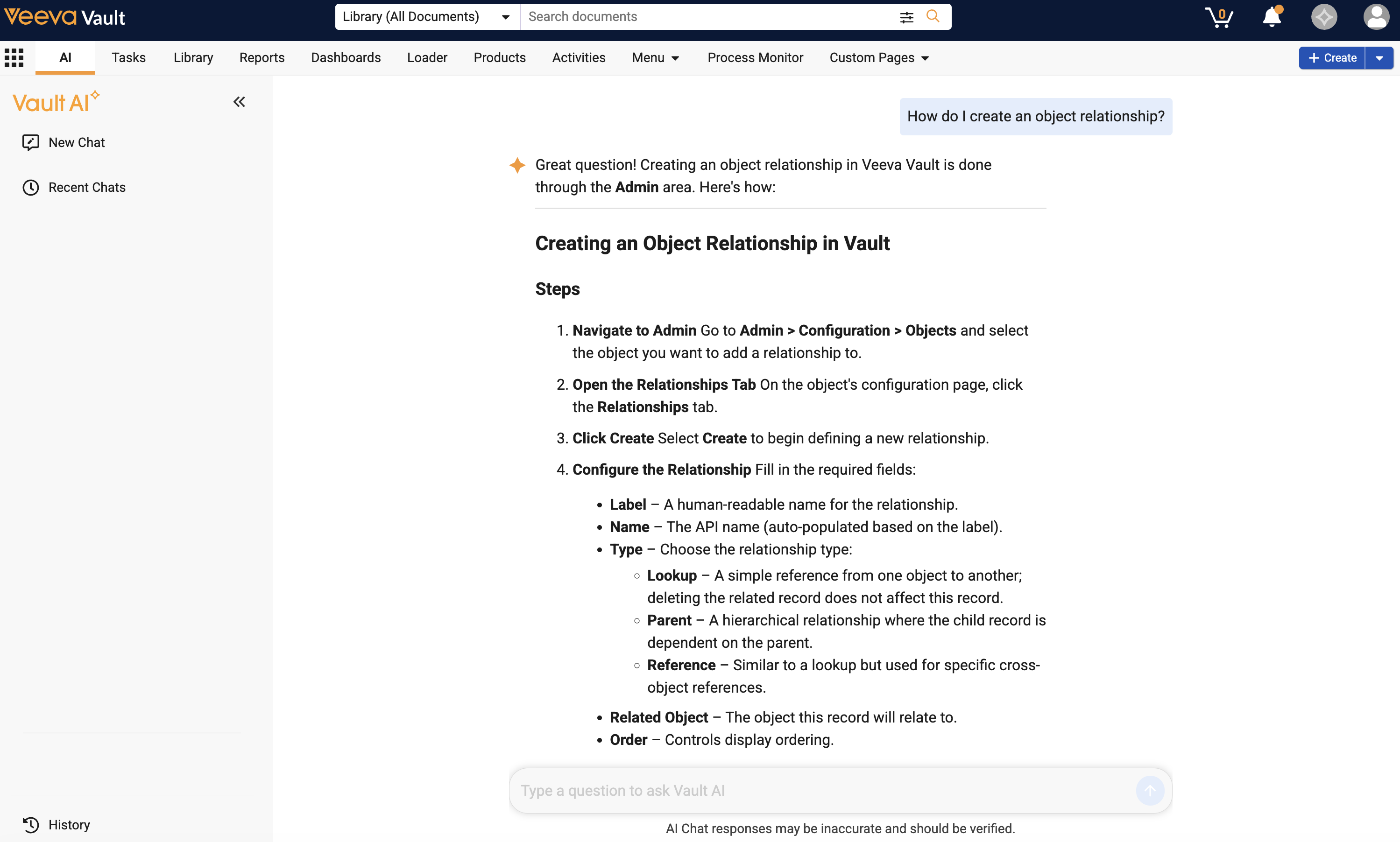
Task: Open the Process Monitor tab
Action: point(755,58)
